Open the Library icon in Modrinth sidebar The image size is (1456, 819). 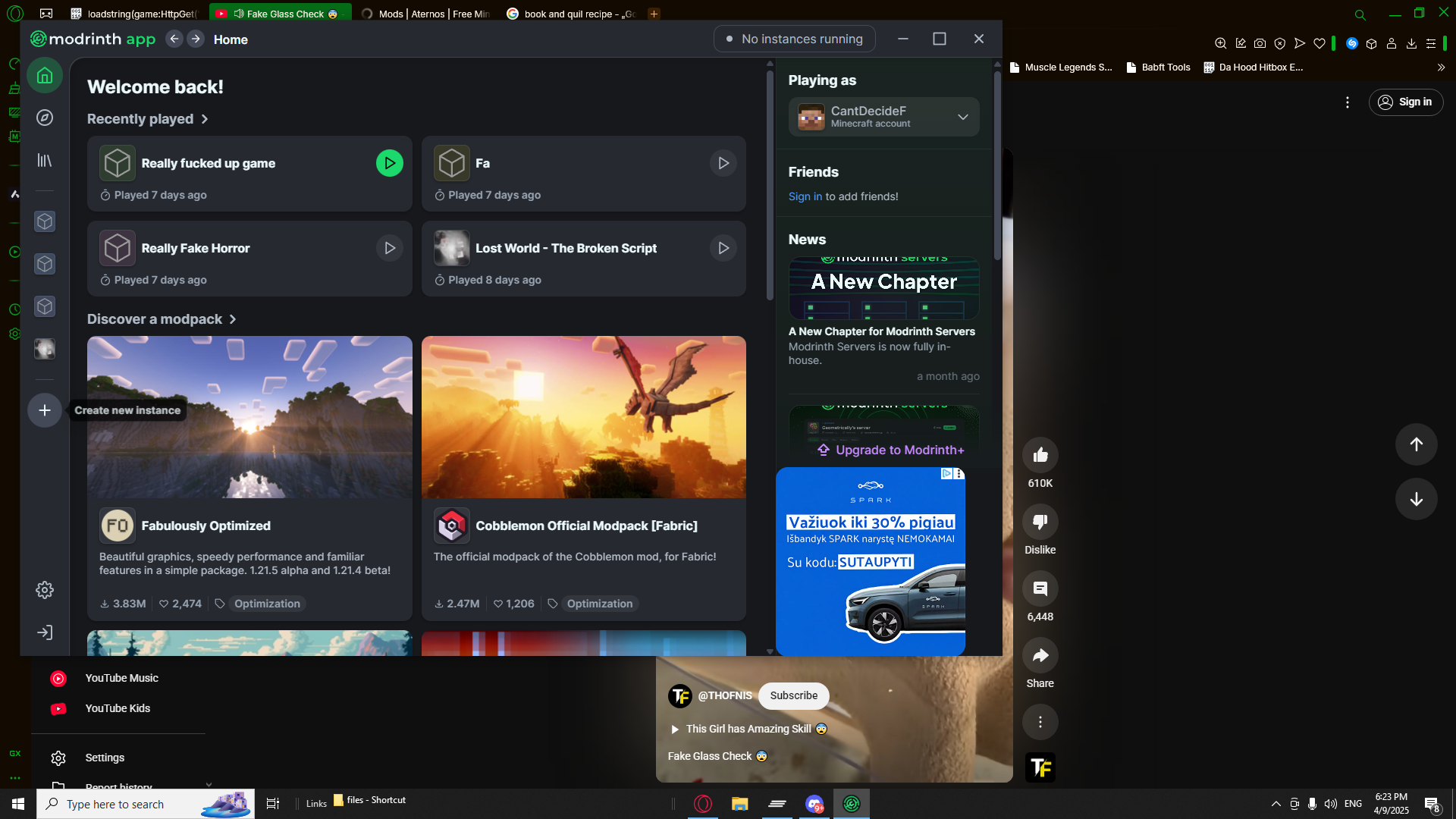(45, 160)
